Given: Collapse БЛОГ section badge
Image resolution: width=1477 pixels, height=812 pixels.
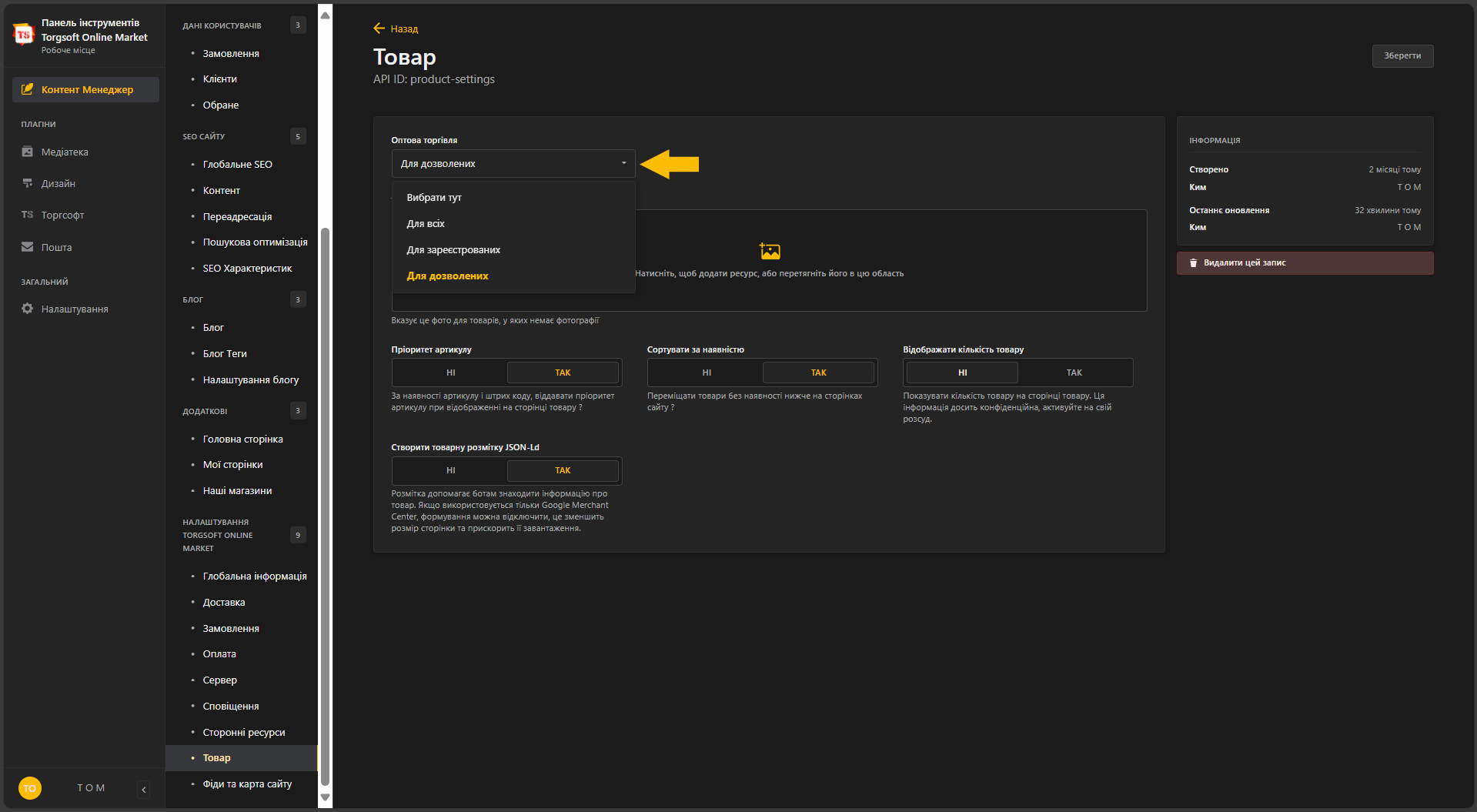Looking at the screenshot, I should (298, 299).
